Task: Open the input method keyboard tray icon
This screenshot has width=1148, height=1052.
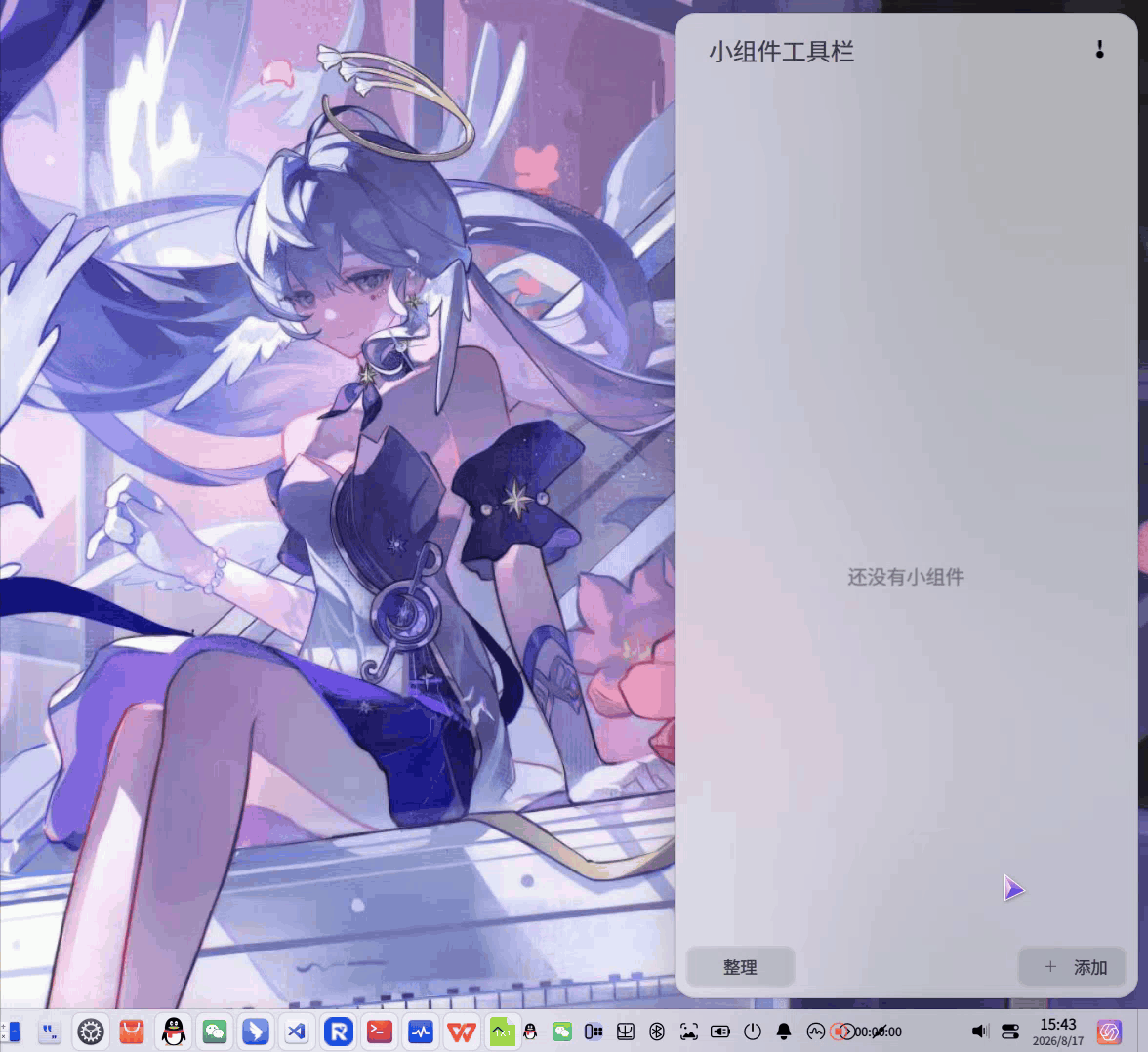Action: pyautogui.click(x=625, y=1032)
